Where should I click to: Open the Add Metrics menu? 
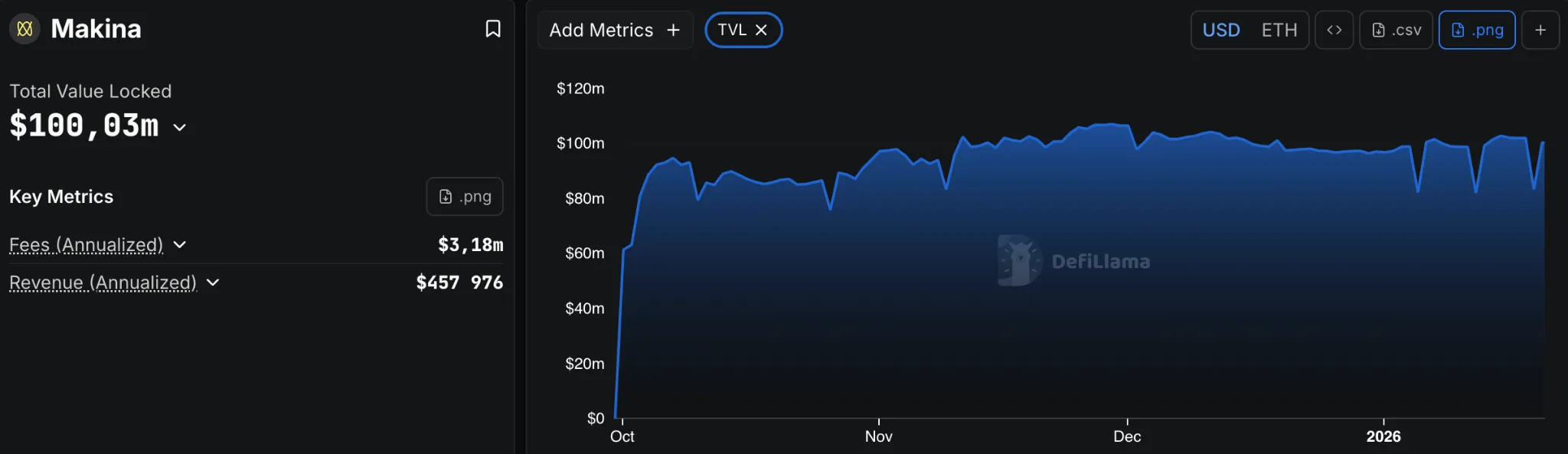pyautogui.click(x=601, y=30)
